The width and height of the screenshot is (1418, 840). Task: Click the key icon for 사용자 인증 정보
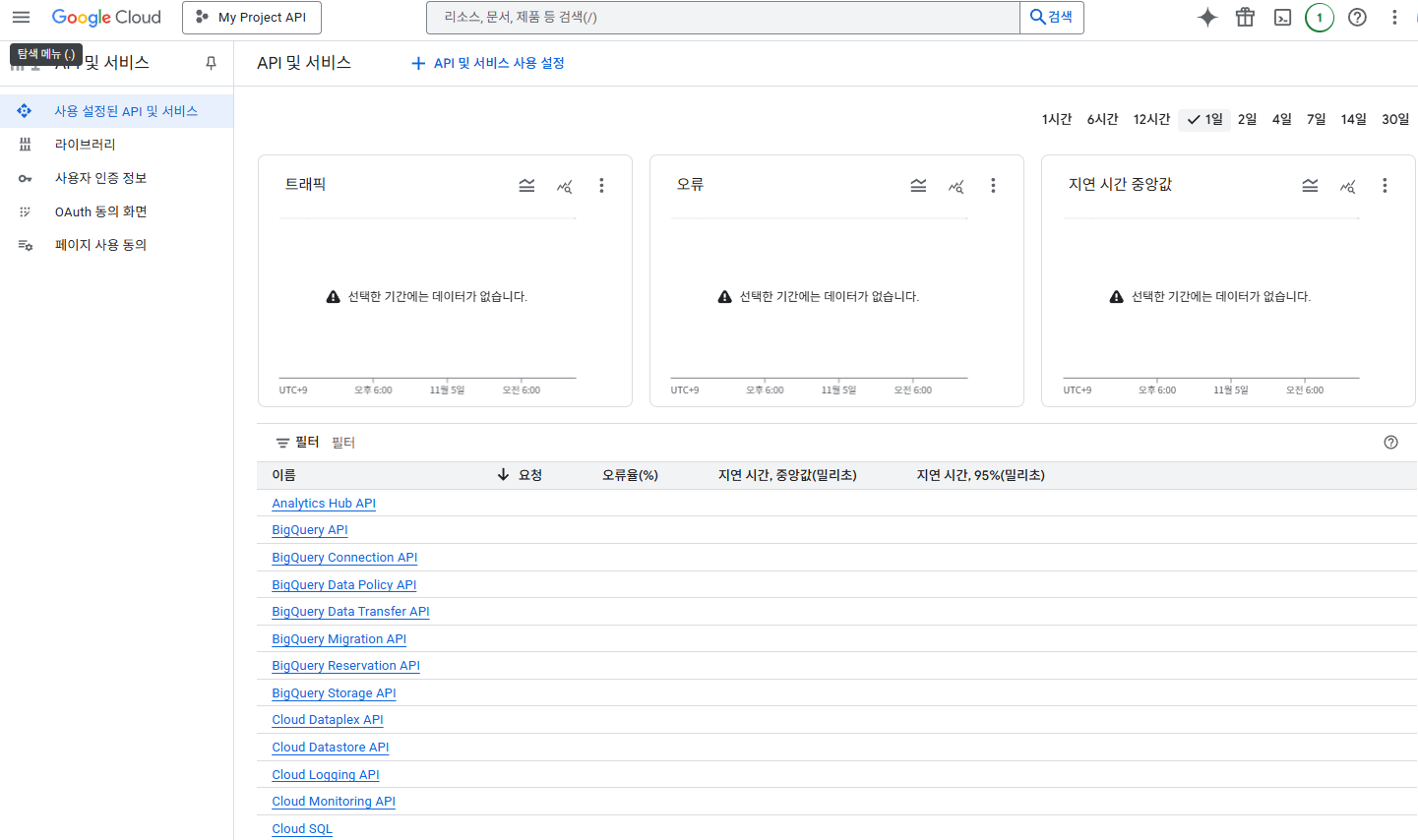click(x=25, y=178)
